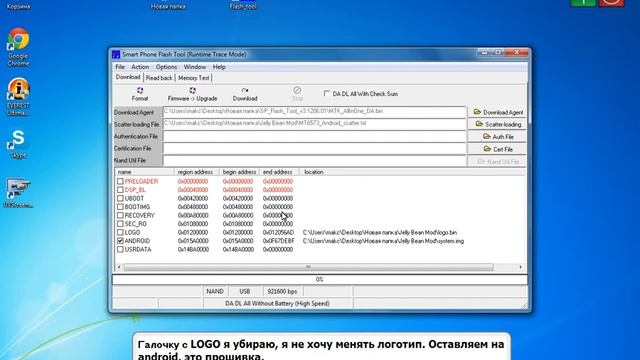Click the Nand Util File field
The image size is (640, 360).
(x=314, y=160)
